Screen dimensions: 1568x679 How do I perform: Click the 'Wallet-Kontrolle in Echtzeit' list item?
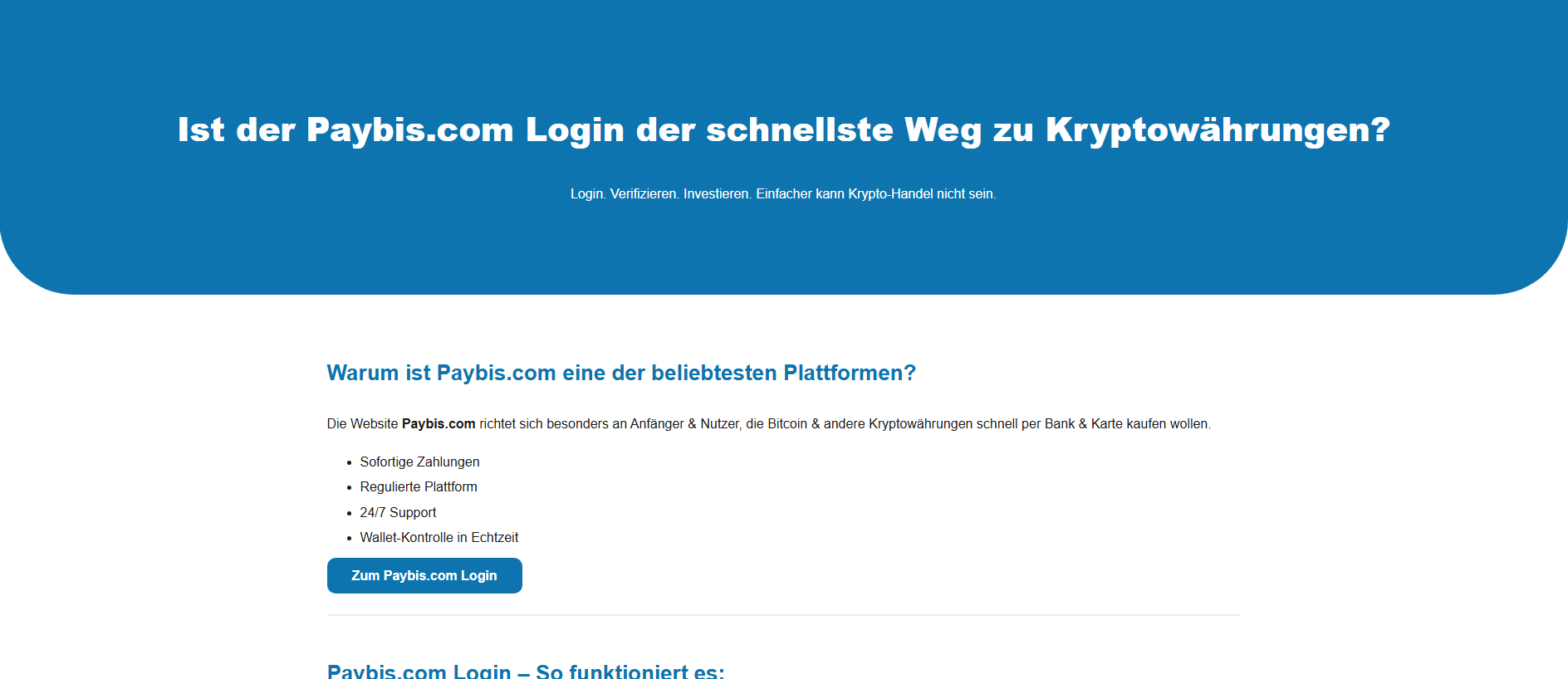pos(439,537)
